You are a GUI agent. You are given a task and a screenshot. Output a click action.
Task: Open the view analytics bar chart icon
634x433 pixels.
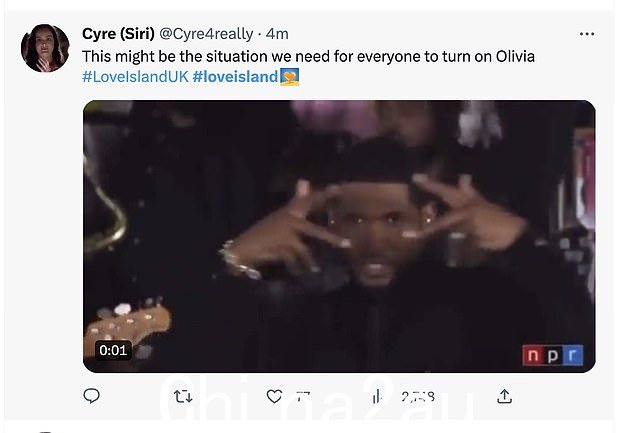click(377, 396)
